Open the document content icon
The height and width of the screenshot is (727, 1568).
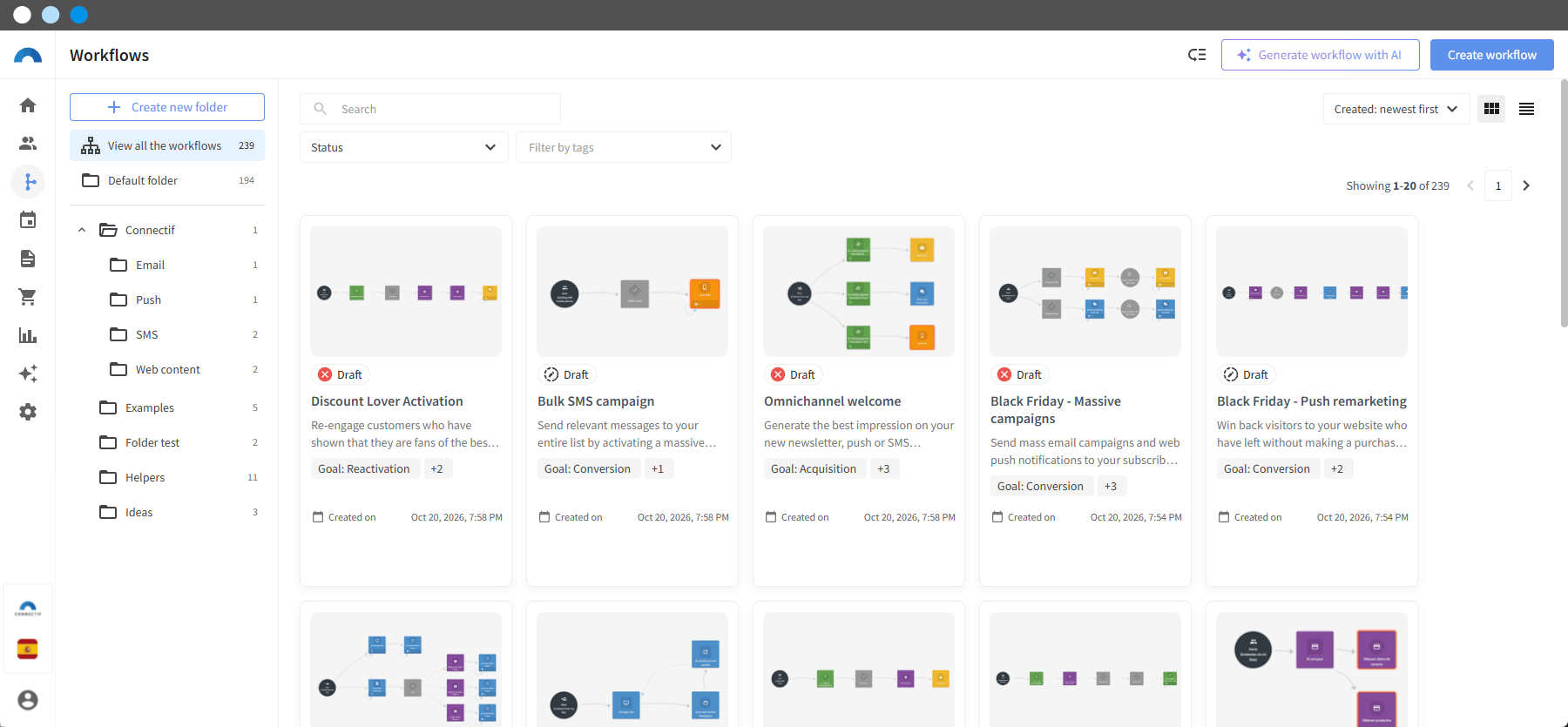[28, 259]
